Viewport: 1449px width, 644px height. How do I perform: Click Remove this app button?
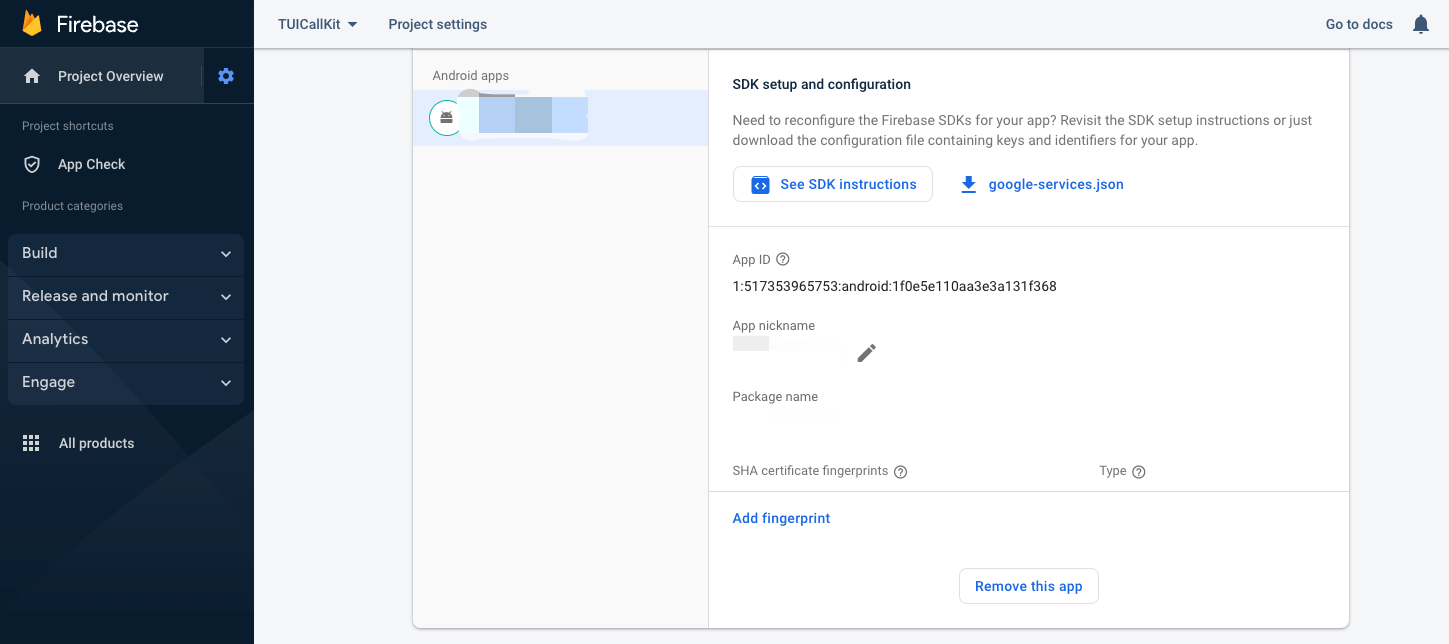tap(1028, 586)
